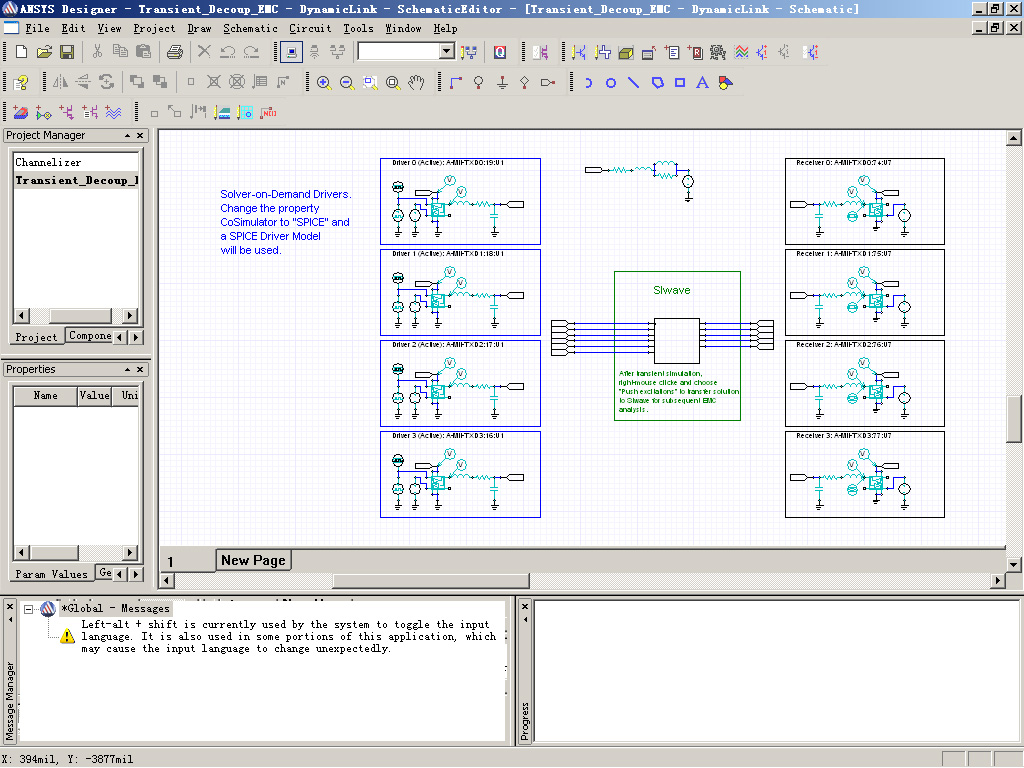Close the Message Manager panel
Viewport: 1024px width, 768px height.
click(10, 607)
